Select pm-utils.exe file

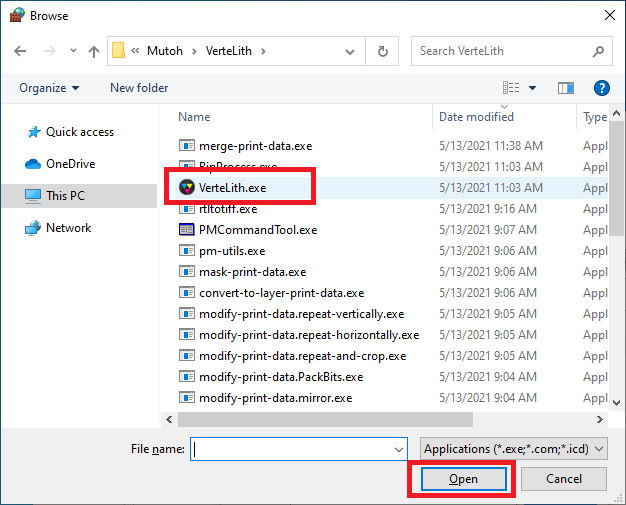(x=232, y=251)
